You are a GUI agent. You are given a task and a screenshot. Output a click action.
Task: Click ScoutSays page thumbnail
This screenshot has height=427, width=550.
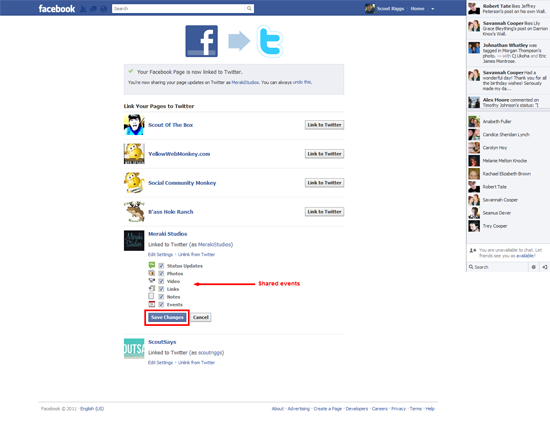134,349
